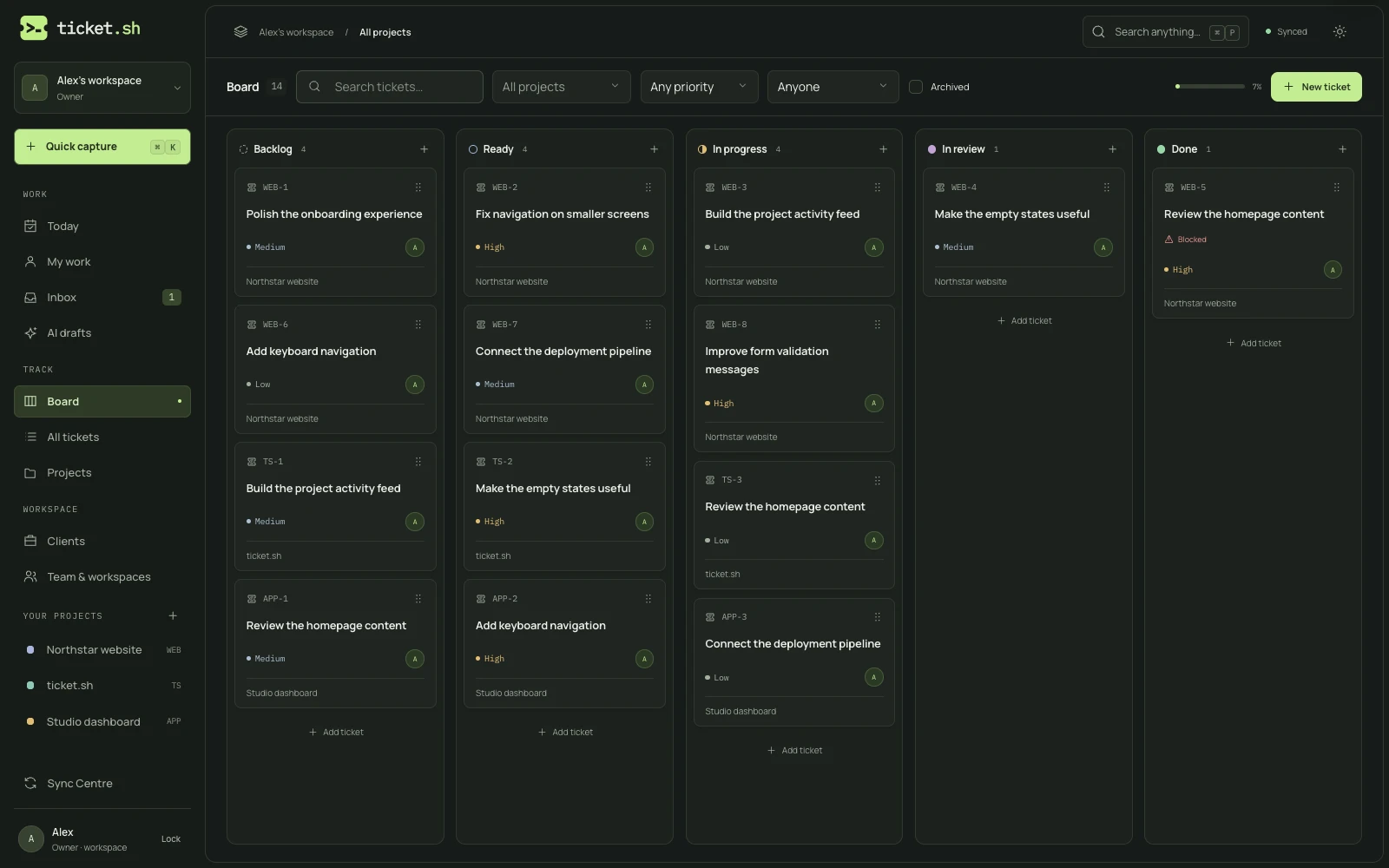Select Board in the sidebar
The height and width of the screenshot is (868, 1389).
(x=102, y=402)
